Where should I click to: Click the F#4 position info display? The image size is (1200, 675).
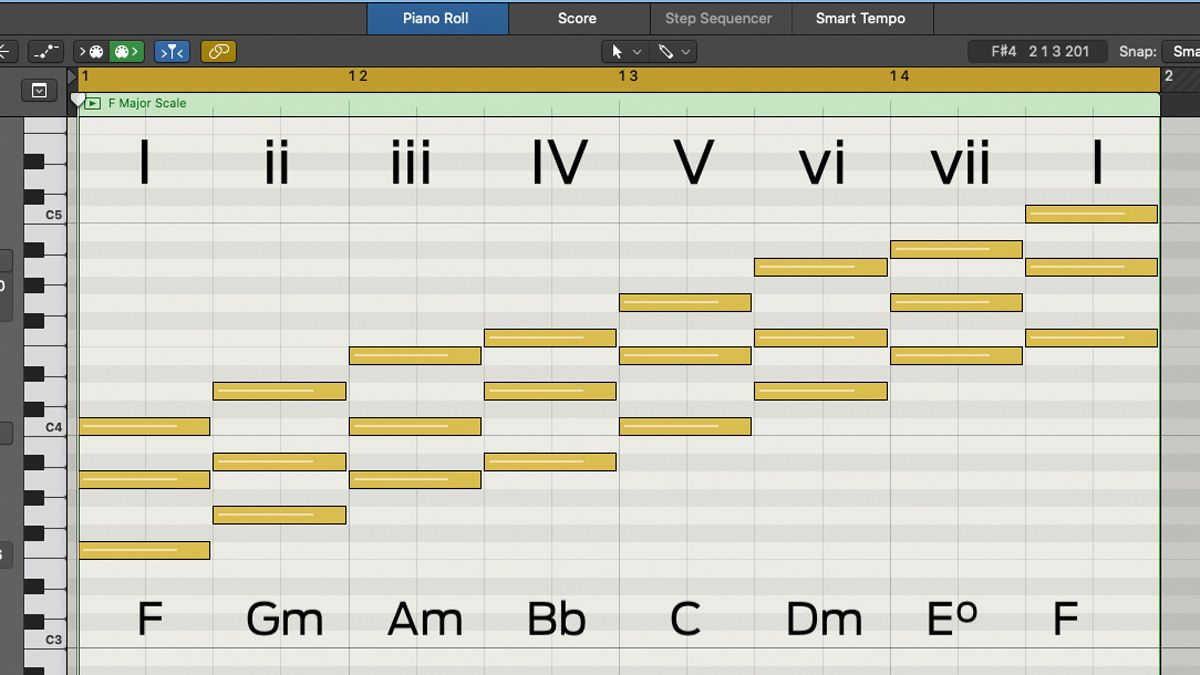tap(1037, 51)
